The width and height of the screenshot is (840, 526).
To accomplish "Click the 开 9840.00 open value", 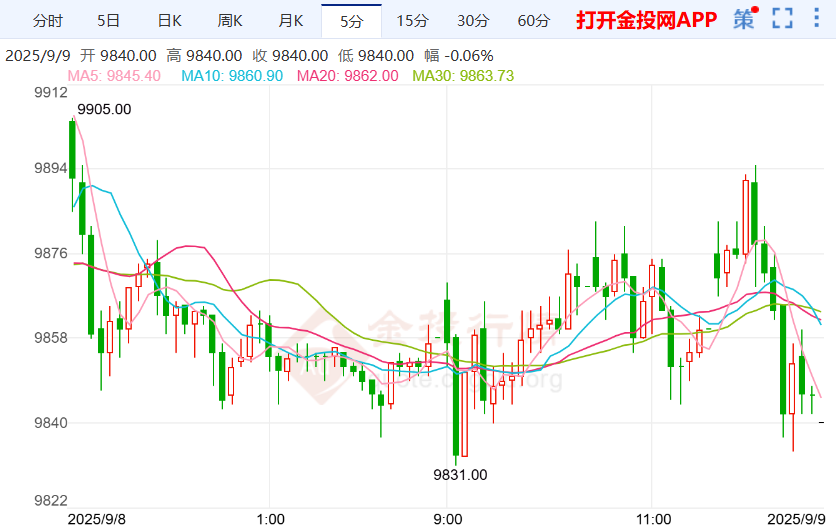I will click(x=118, y=56).
